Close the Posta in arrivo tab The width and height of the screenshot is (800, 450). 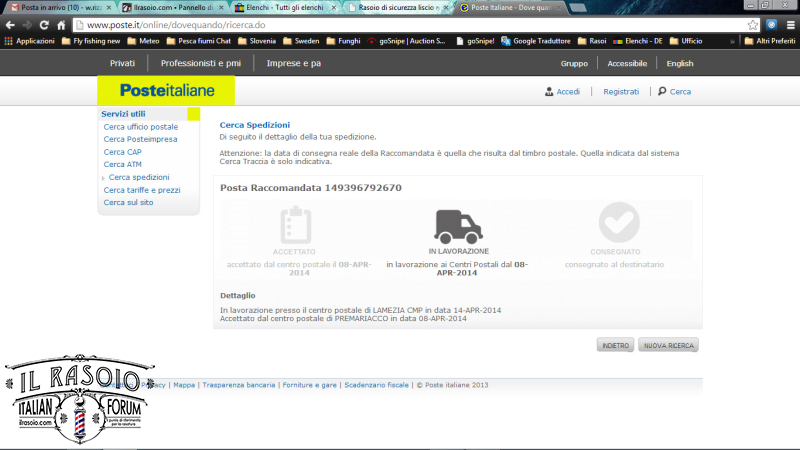[x=109, y=8]
